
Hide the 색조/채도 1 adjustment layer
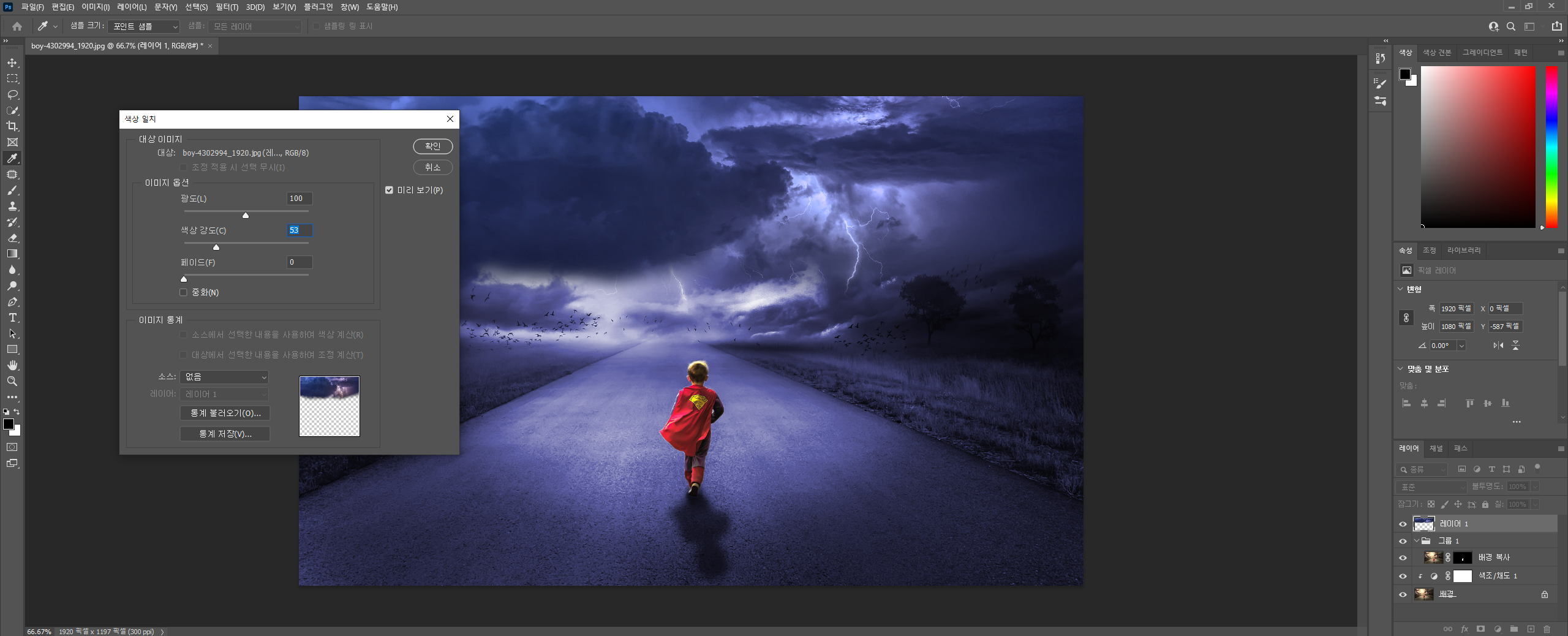point(1403,576)
